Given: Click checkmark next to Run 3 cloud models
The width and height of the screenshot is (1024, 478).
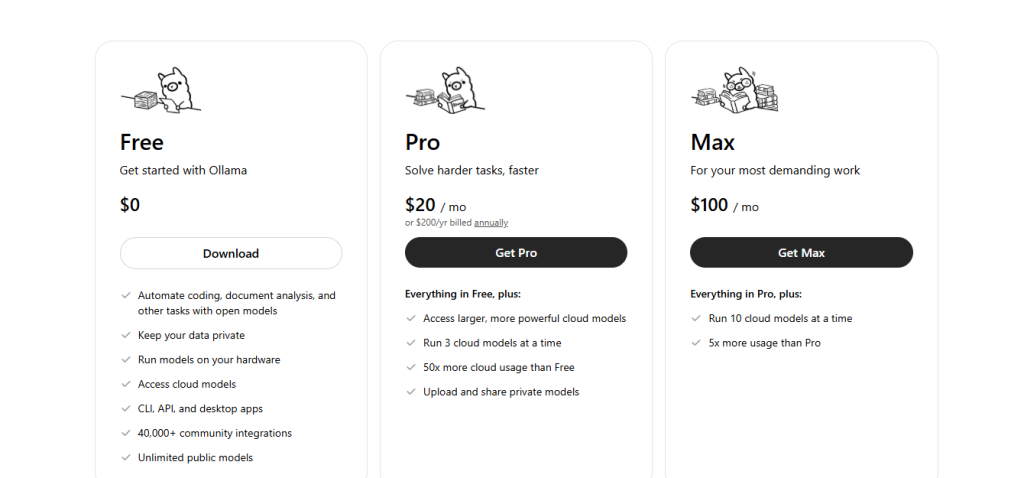Looking at the screenshot, I should (x=411, y=343).
